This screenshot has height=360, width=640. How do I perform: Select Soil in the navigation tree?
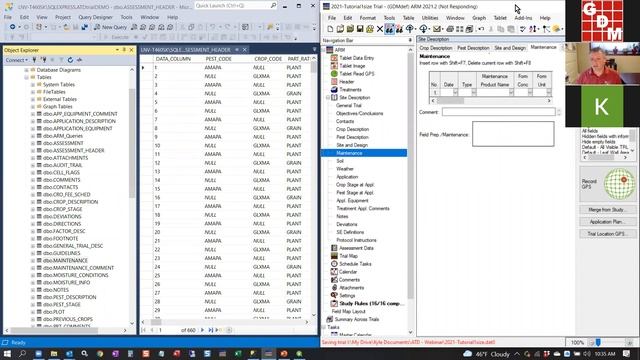(340, 161)
